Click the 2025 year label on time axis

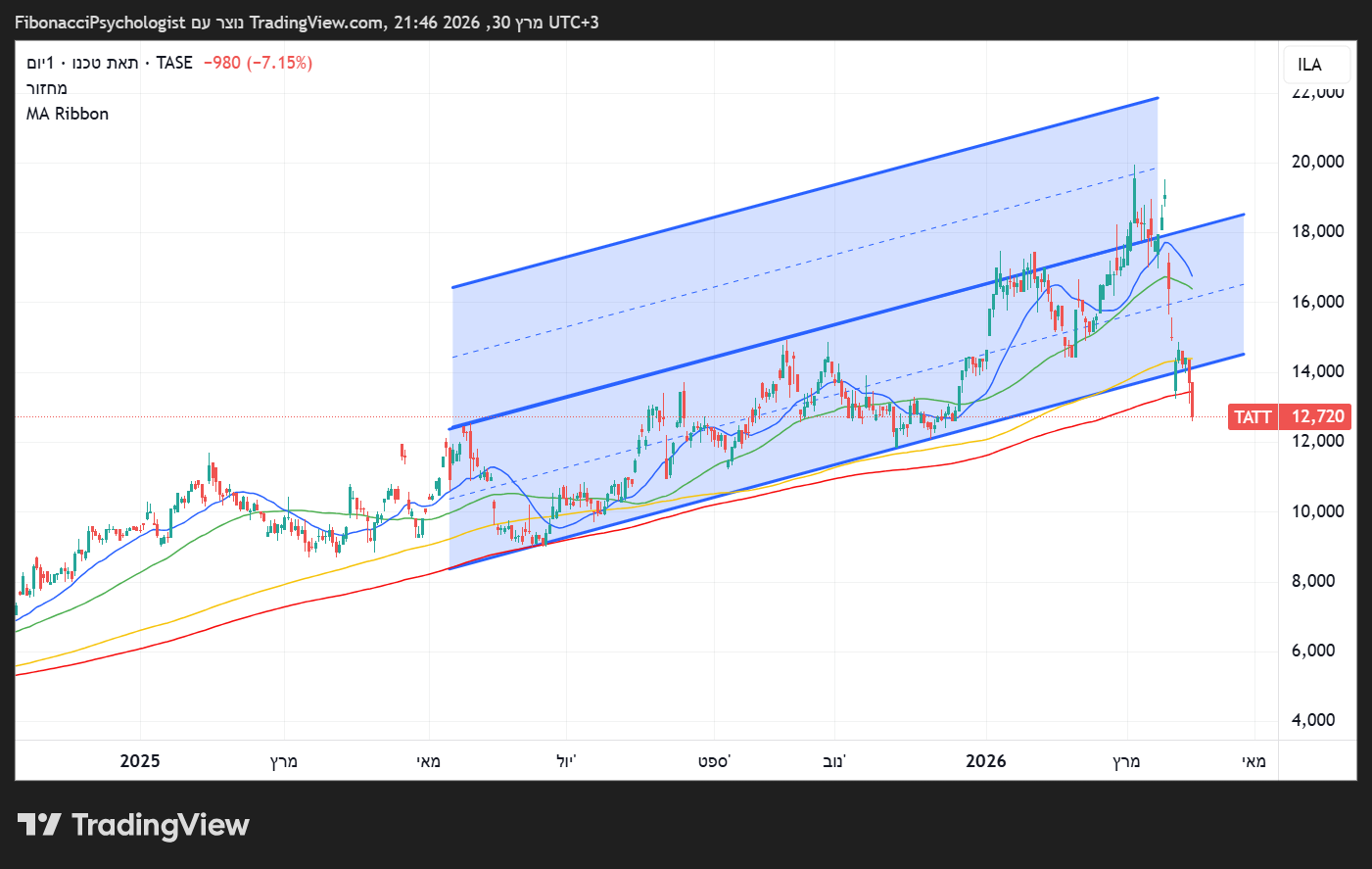click(x=140, y=761)
